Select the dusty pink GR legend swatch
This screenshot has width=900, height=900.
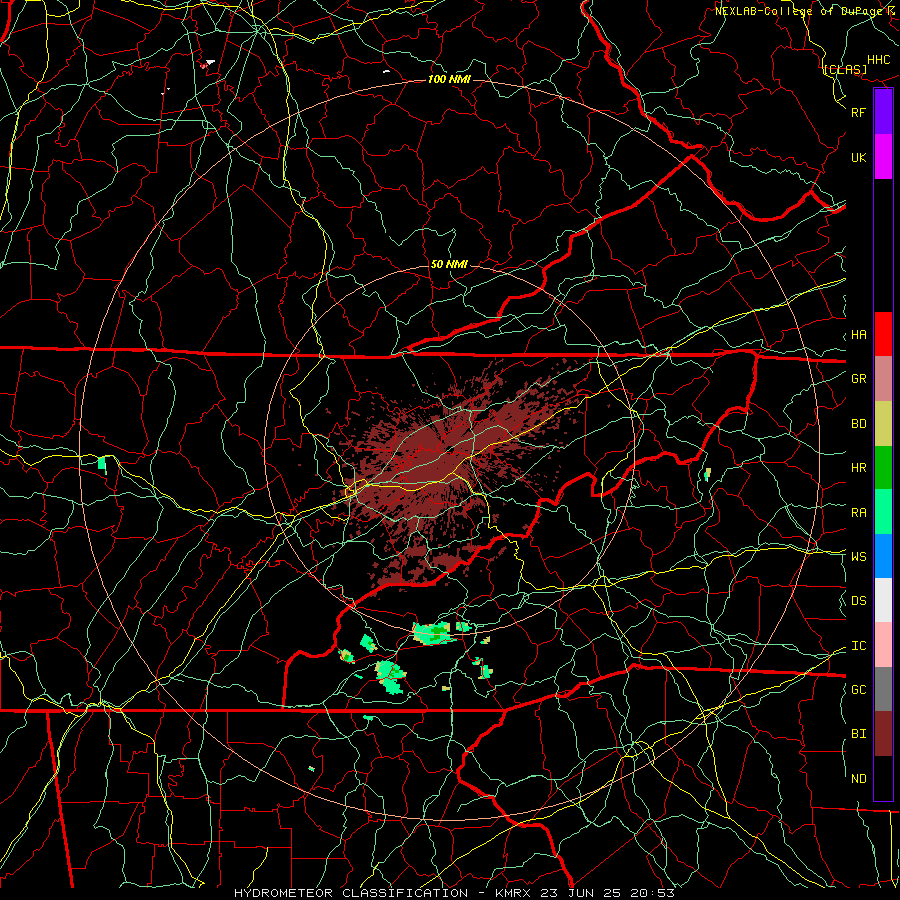(883, 379)
